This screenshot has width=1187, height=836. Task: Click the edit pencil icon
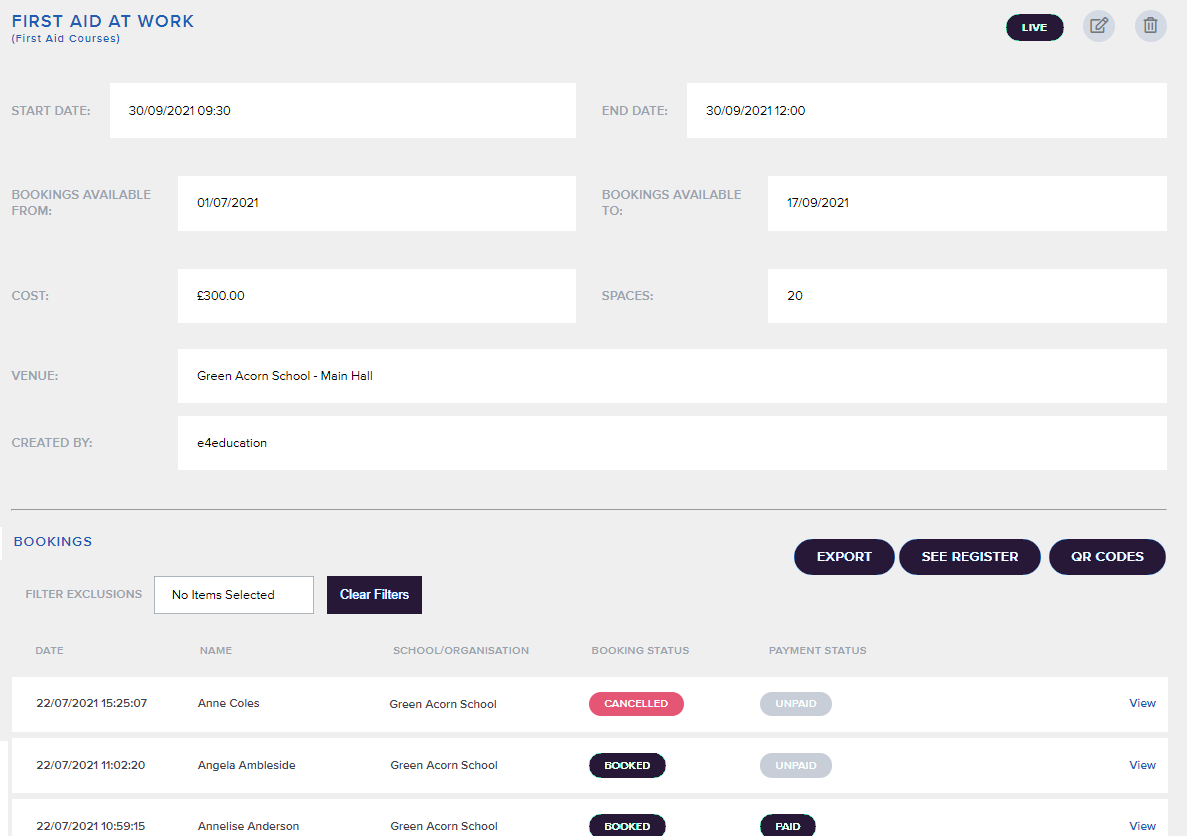click(x=1098, y=26)
